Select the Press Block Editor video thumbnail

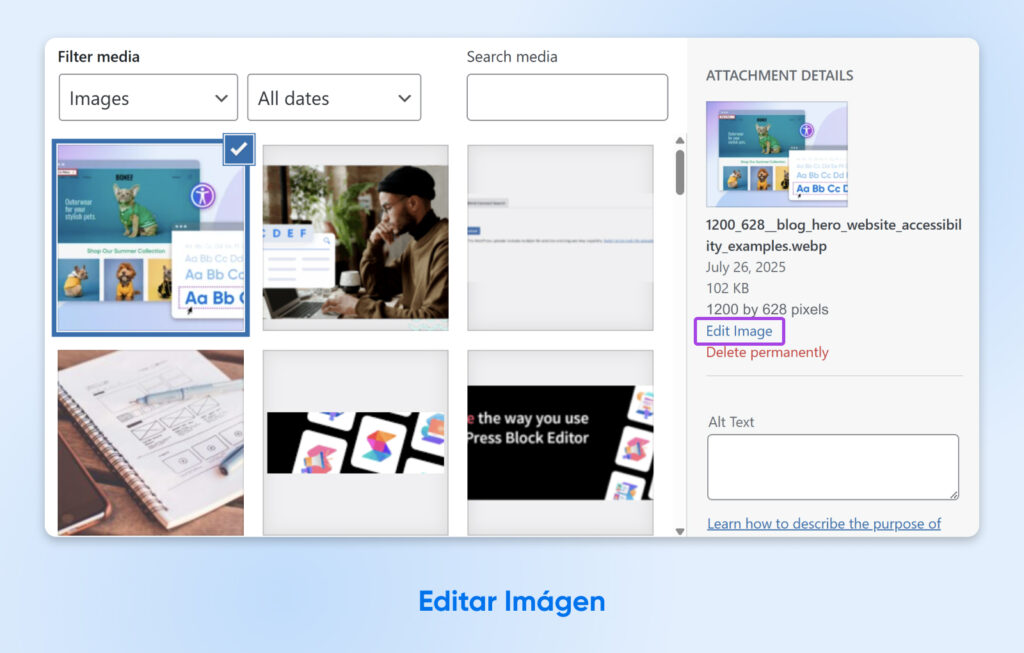560,440
